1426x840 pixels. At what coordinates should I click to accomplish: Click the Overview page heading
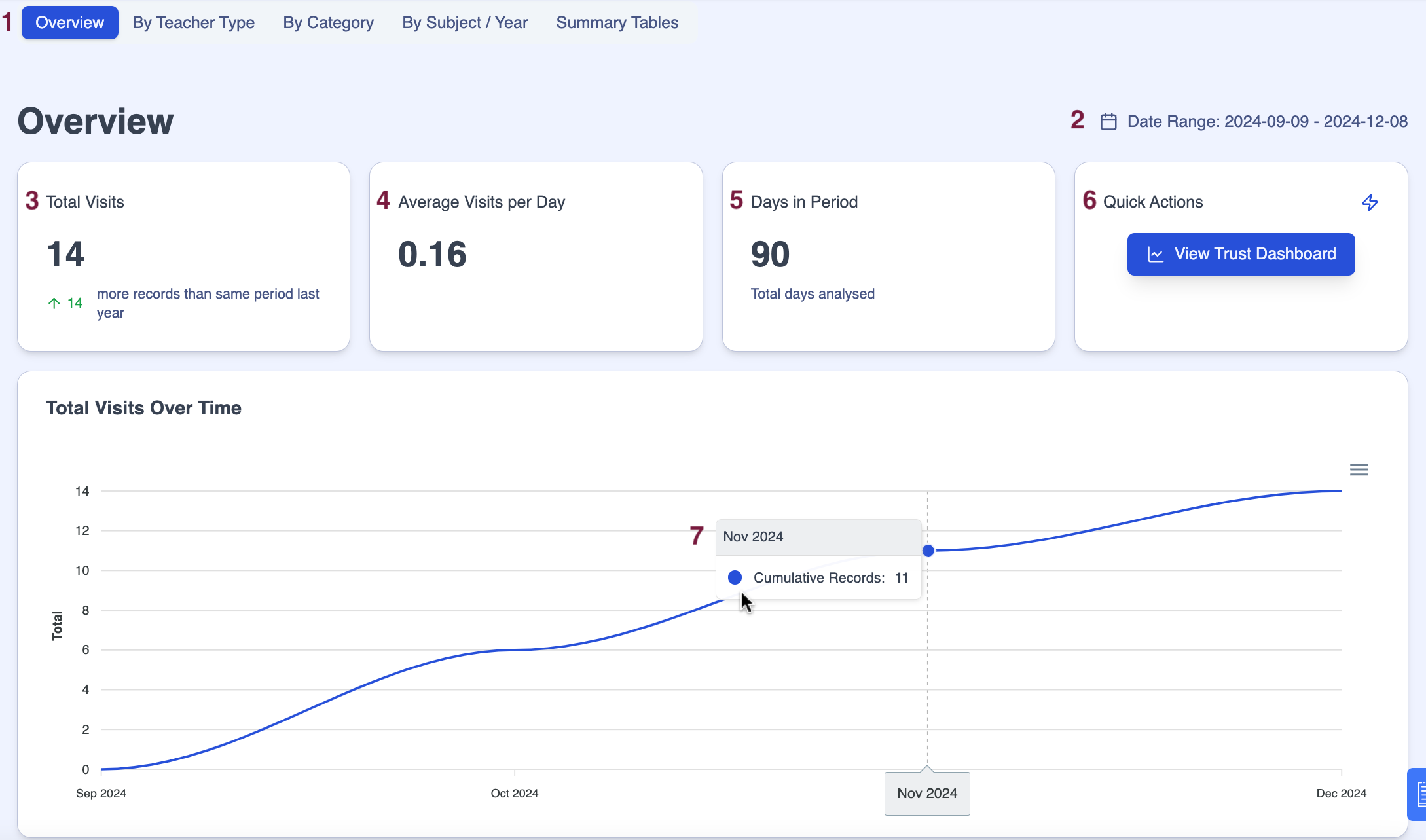(96, 121)
